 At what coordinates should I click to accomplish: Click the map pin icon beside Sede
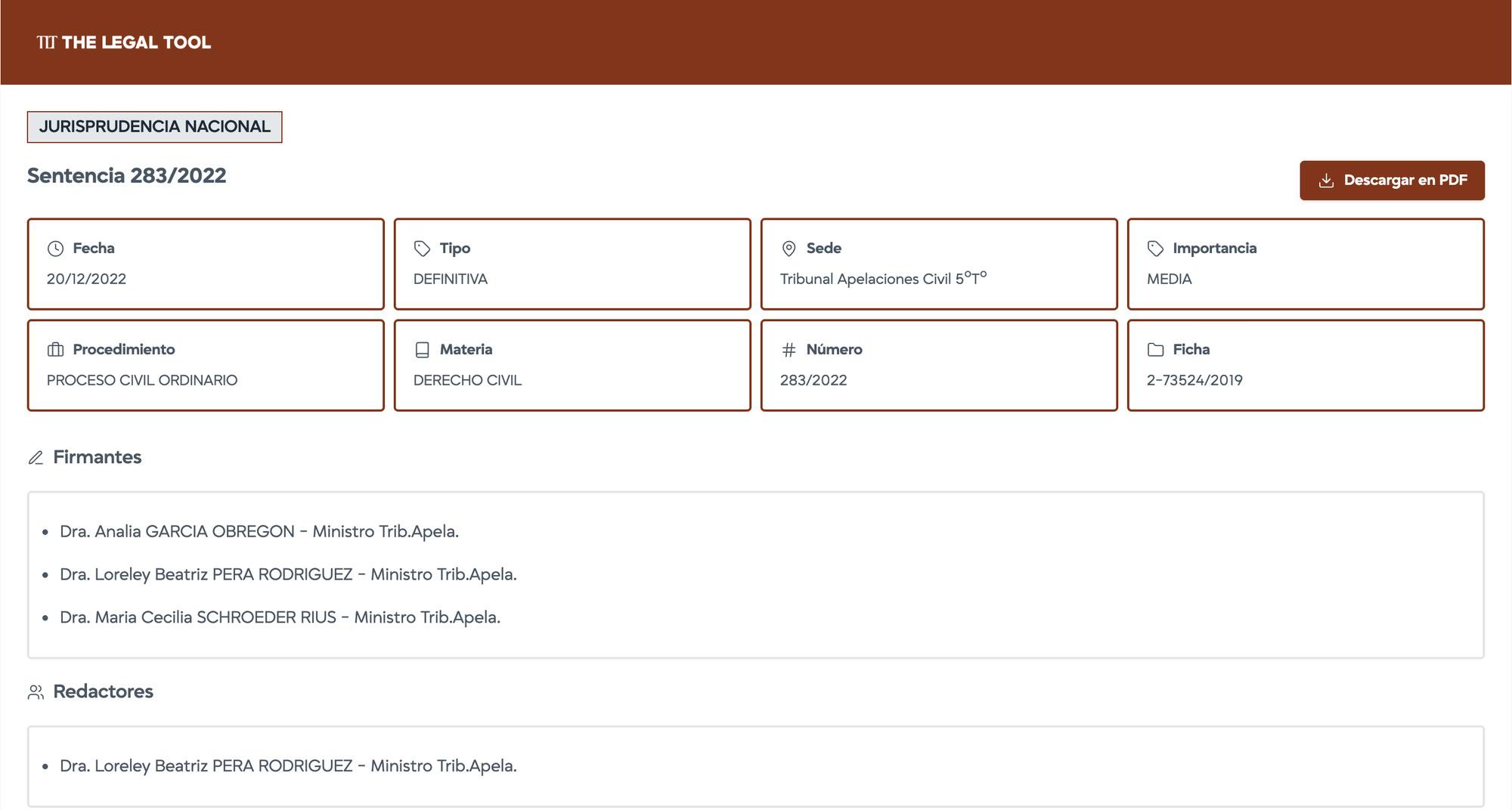tap(789, 249)
